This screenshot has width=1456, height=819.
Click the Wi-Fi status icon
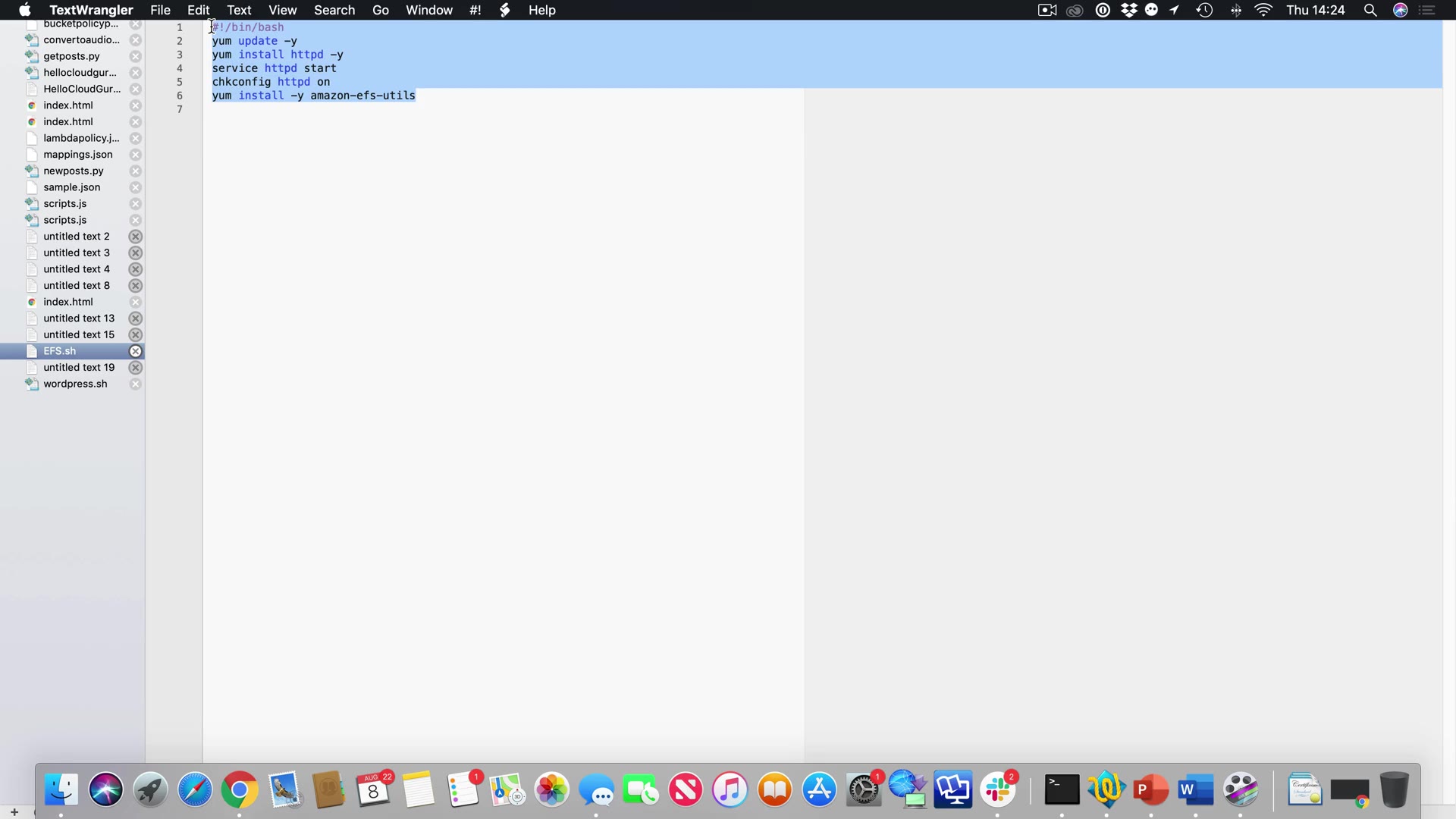pos(1263,10)
